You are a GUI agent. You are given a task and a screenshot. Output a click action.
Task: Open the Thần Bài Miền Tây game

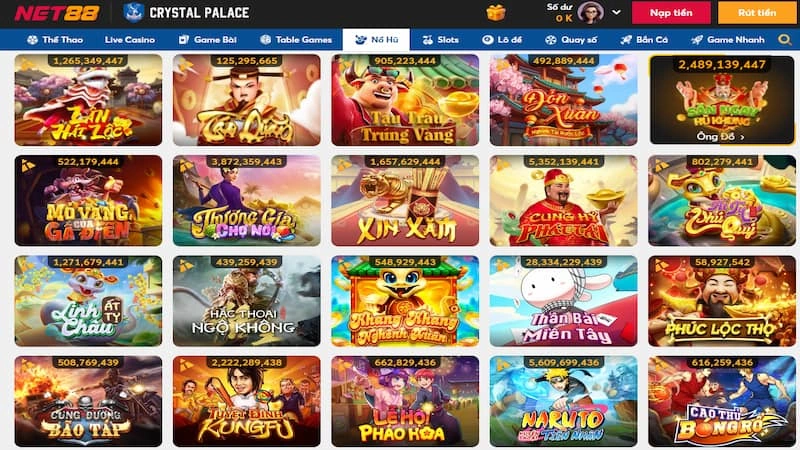563,301
